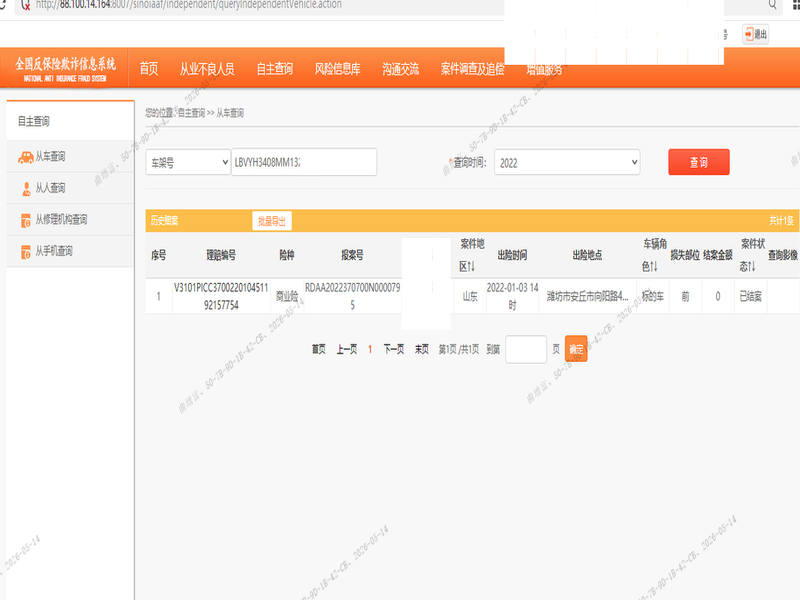Click the page number jump input box
The image size is (800, 600).
pos(526,349)
